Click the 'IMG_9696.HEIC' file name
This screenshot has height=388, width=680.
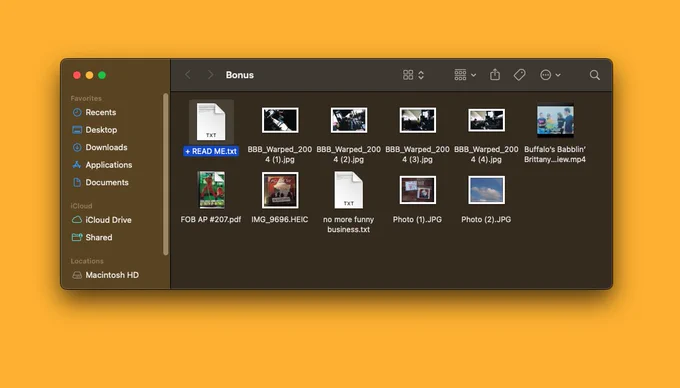280,219
